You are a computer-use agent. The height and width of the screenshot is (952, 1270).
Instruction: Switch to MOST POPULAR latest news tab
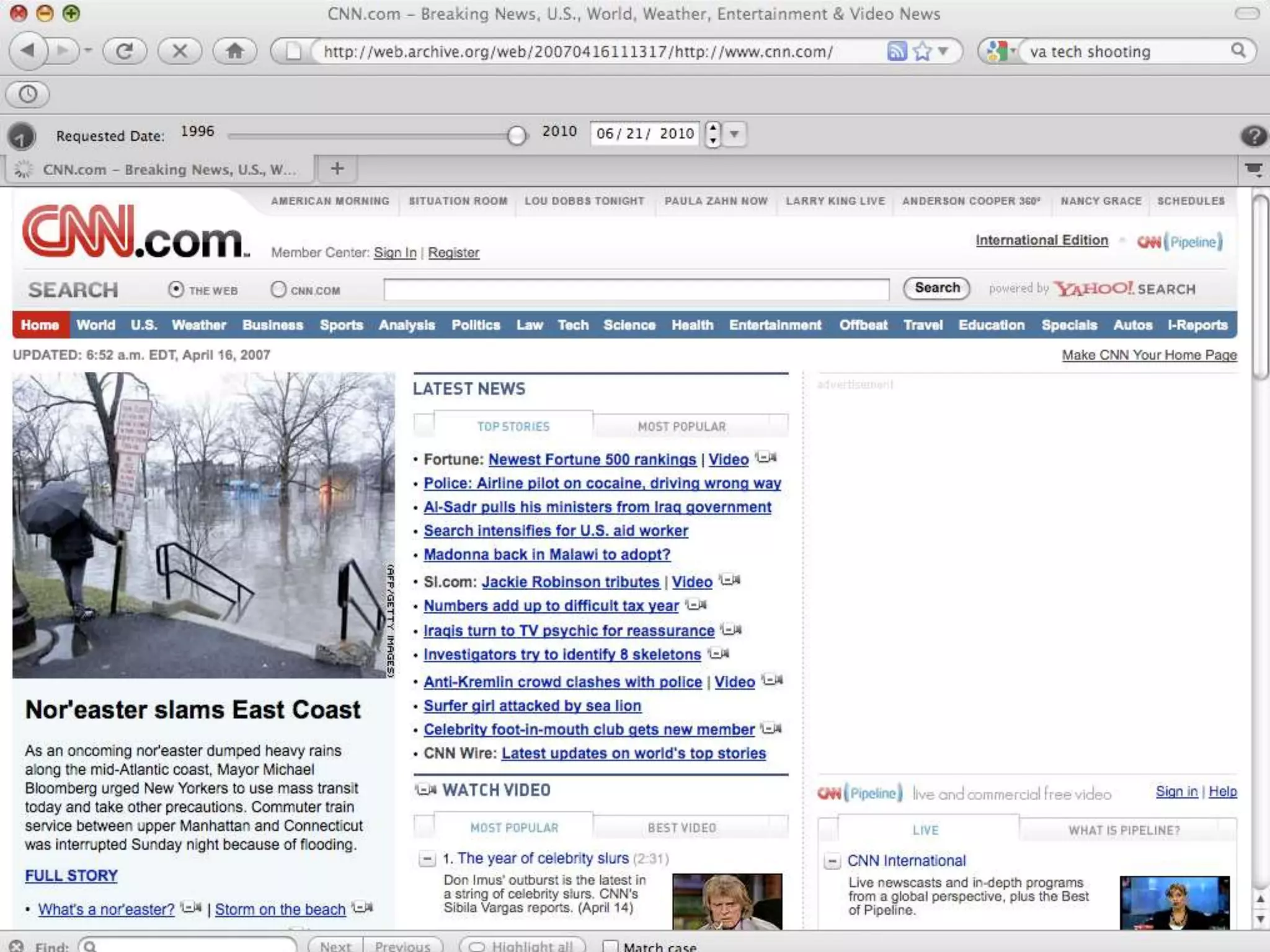point(681,426)
